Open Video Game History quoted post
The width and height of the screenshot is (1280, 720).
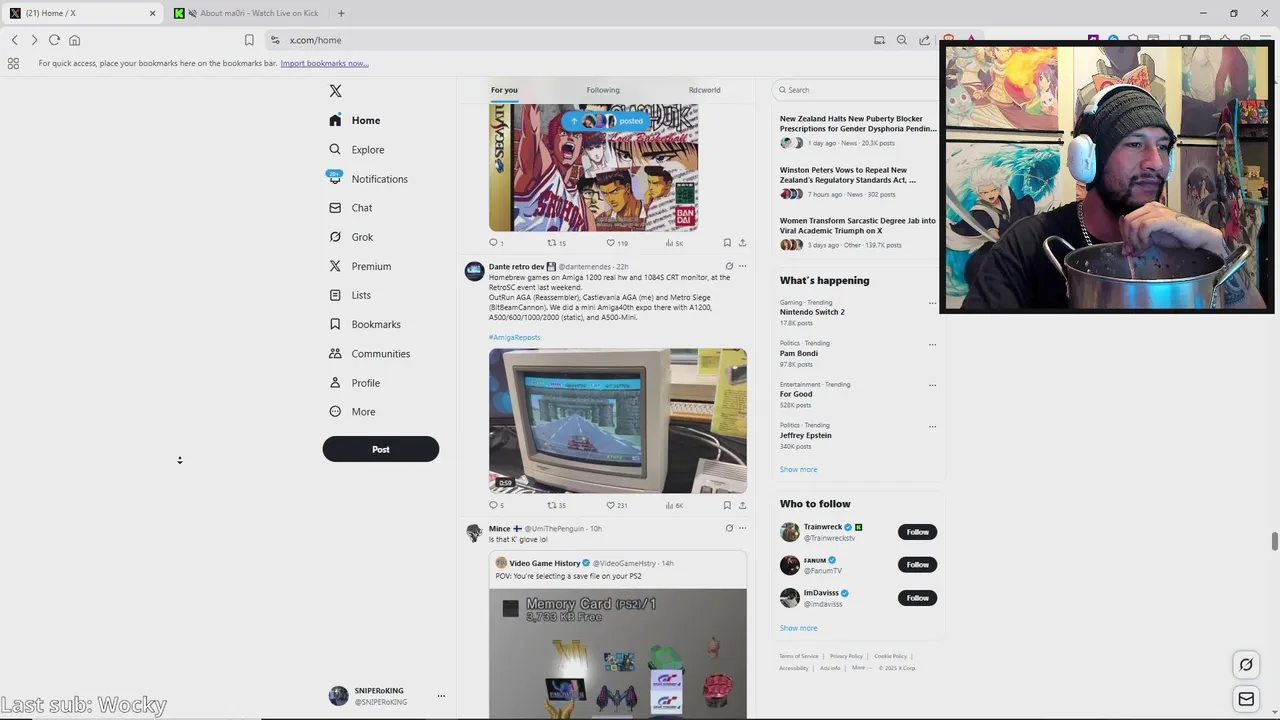point(618,635)
